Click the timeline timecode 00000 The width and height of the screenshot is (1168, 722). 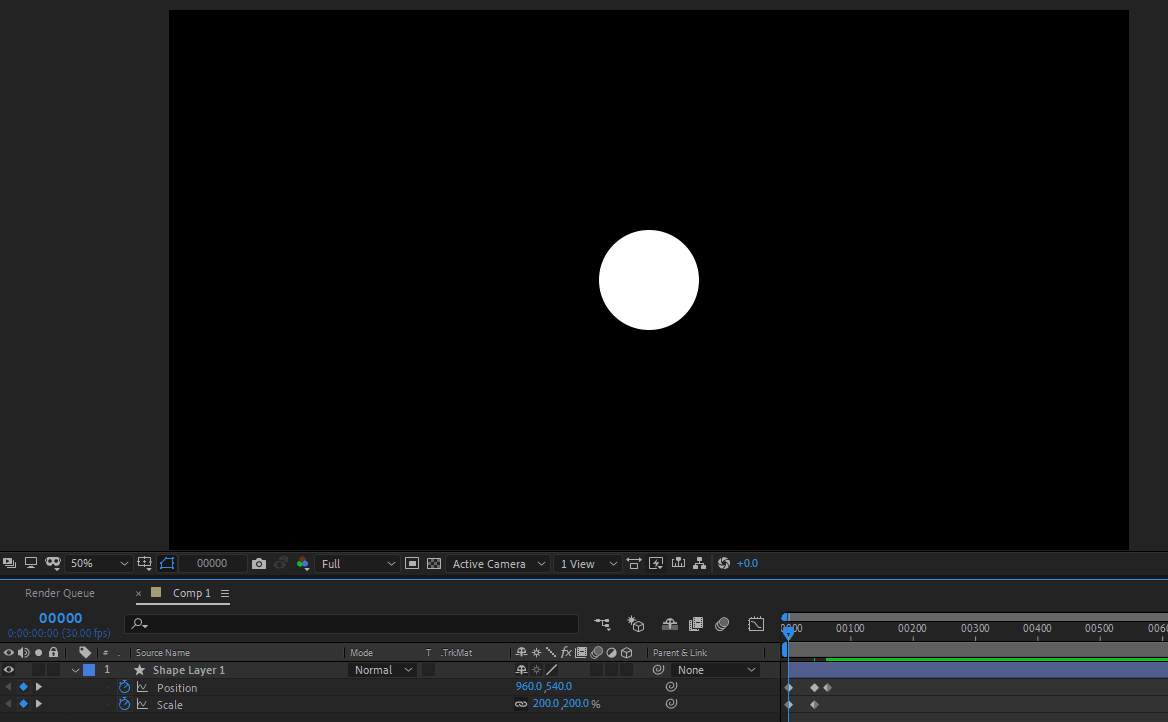click(60, 618)
